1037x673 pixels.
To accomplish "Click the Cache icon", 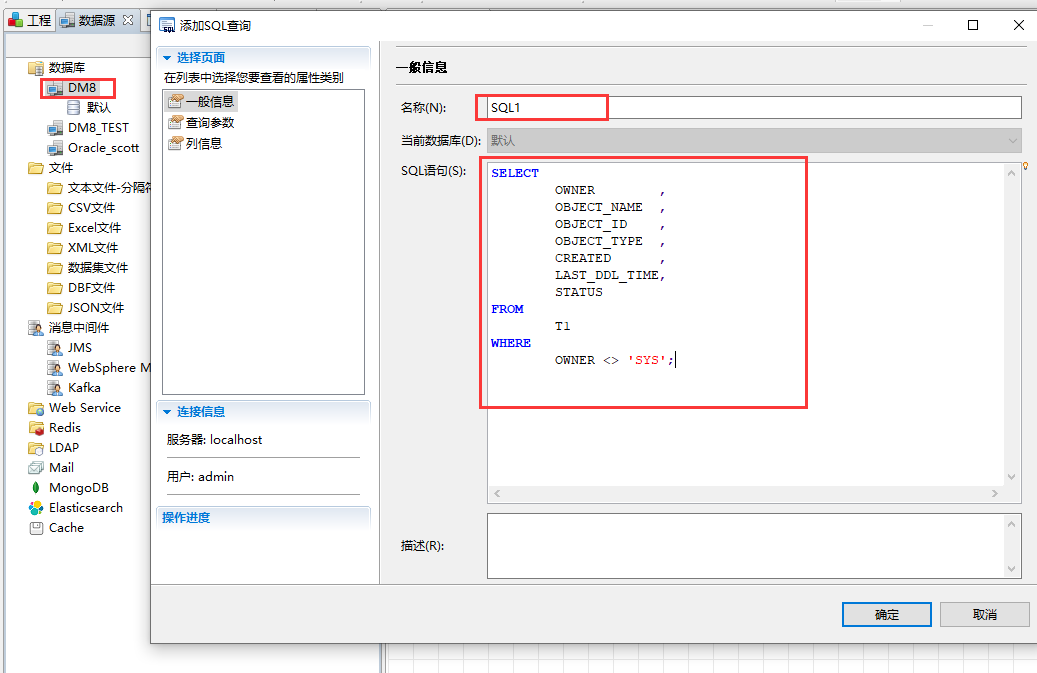I will [x=36, y=528].
